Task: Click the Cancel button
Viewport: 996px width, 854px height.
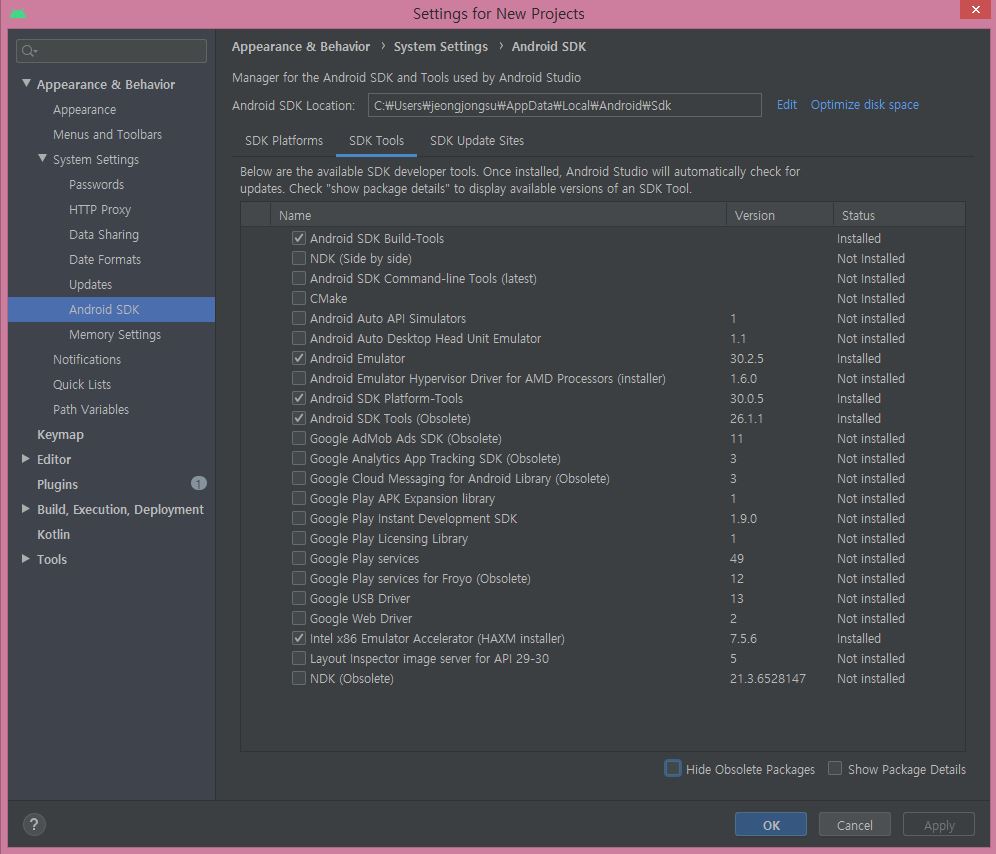Action: [854, 825]
